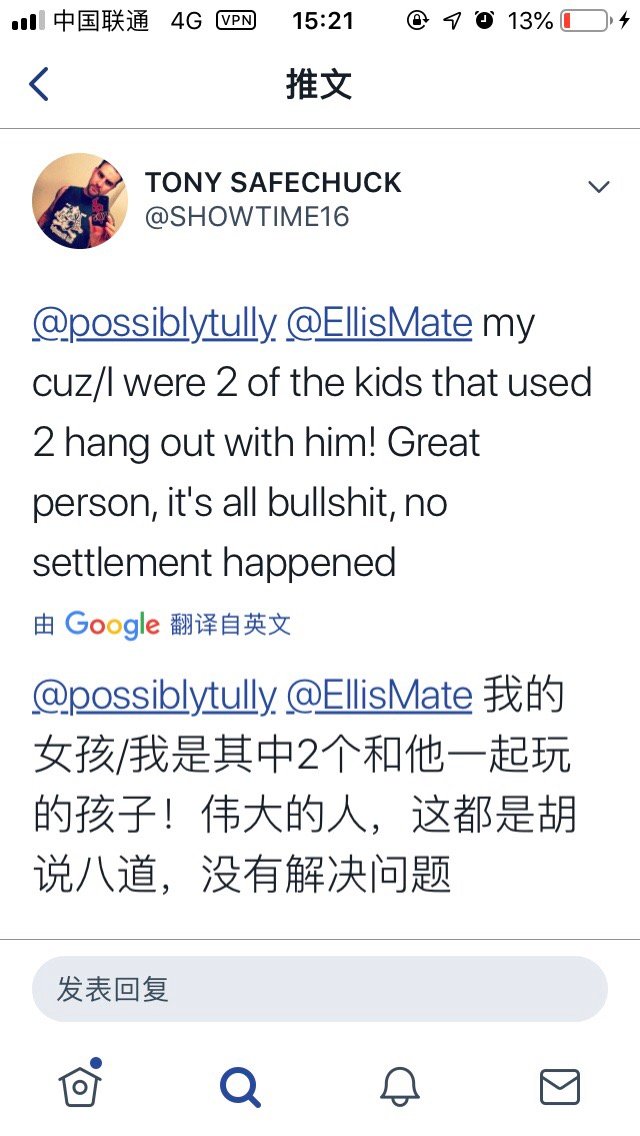Open the Messages envelope icon
The image size is (640, 1136).
point(559,1086)
